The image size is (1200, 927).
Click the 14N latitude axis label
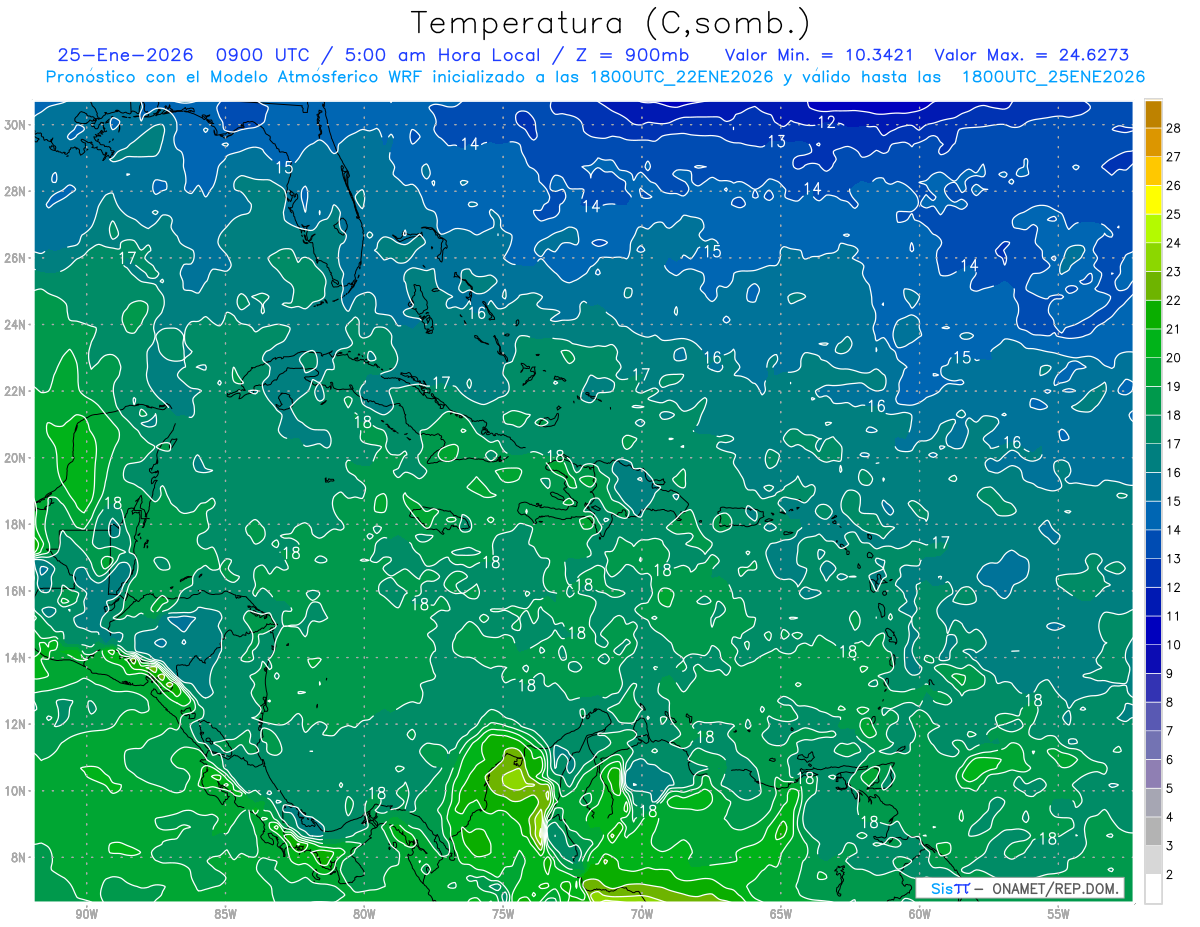[16, 657]
